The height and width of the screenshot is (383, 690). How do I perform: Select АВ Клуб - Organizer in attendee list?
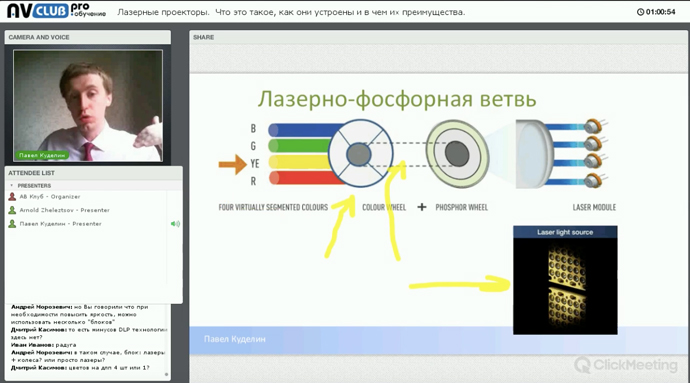click(x=50, y=197)
